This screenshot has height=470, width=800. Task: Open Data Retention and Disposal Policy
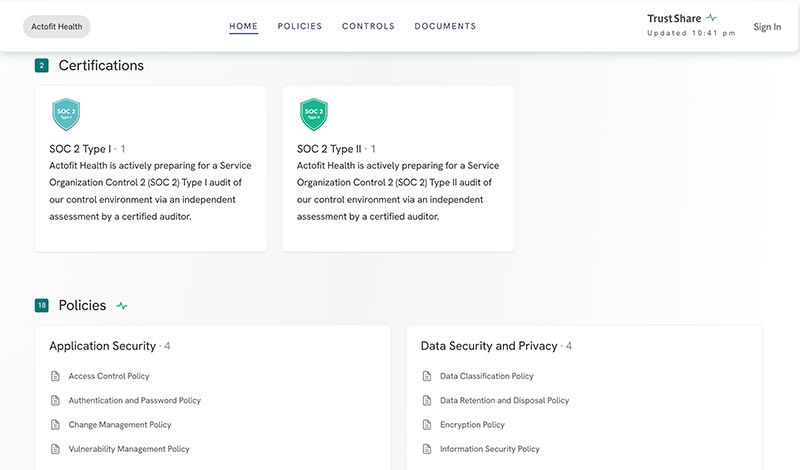(505, 401)
